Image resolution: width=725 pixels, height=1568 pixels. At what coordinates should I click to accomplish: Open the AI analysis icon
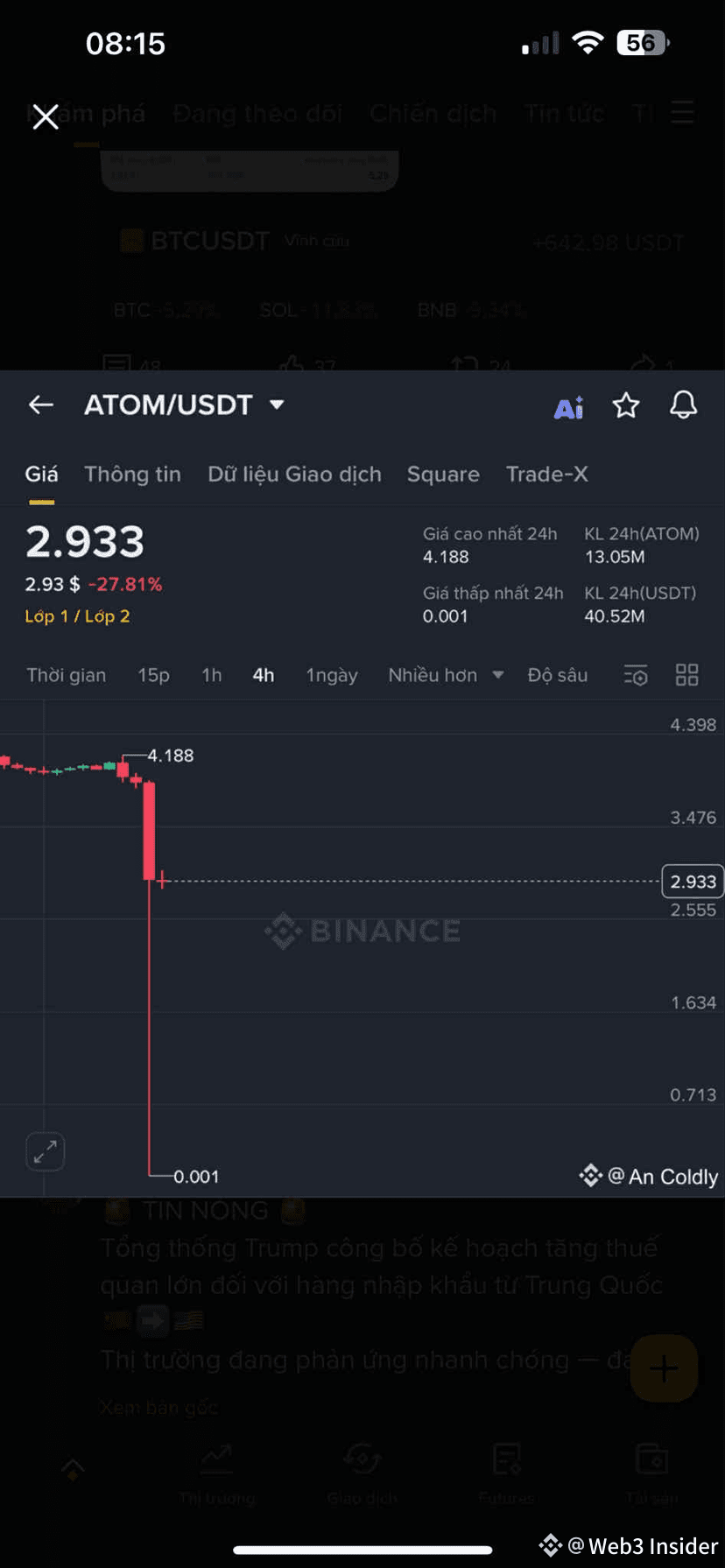click(568, 407)
